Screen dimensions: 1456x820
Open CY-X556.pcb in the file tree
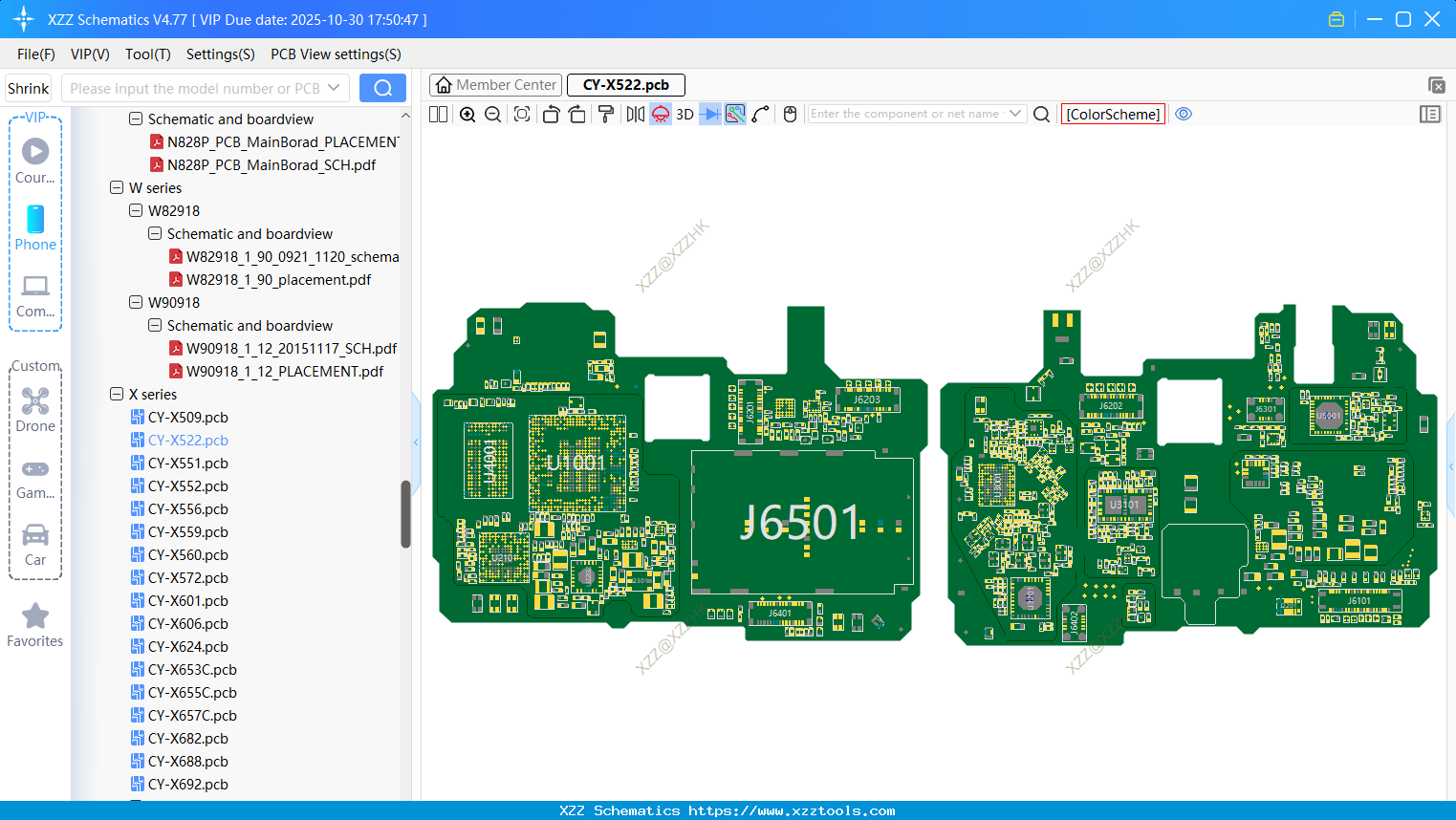[187, 509]
